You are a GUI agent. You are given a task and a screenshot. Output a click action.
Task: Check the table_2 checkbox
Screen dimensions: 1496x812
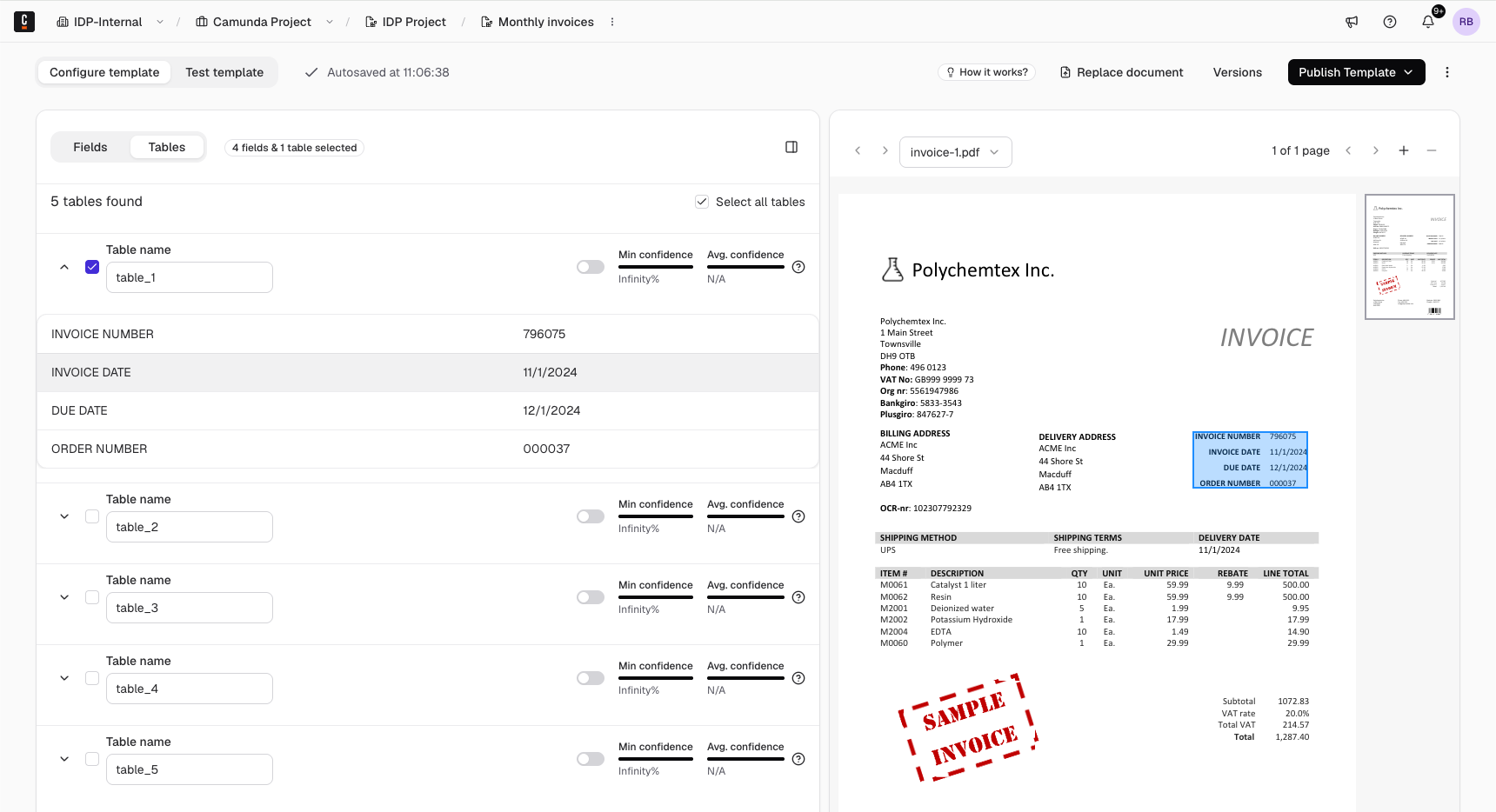92,516
